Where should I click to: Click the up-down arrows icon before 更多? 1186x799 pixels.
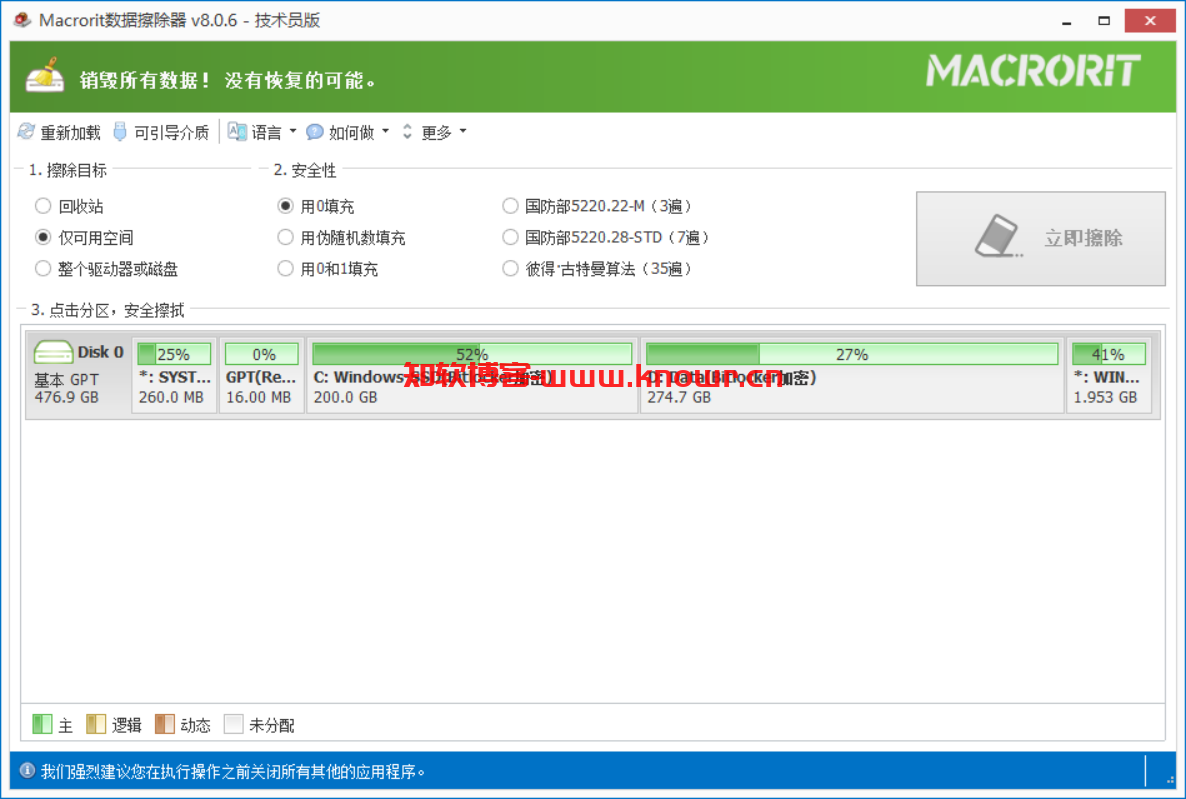tap(407, 132)
